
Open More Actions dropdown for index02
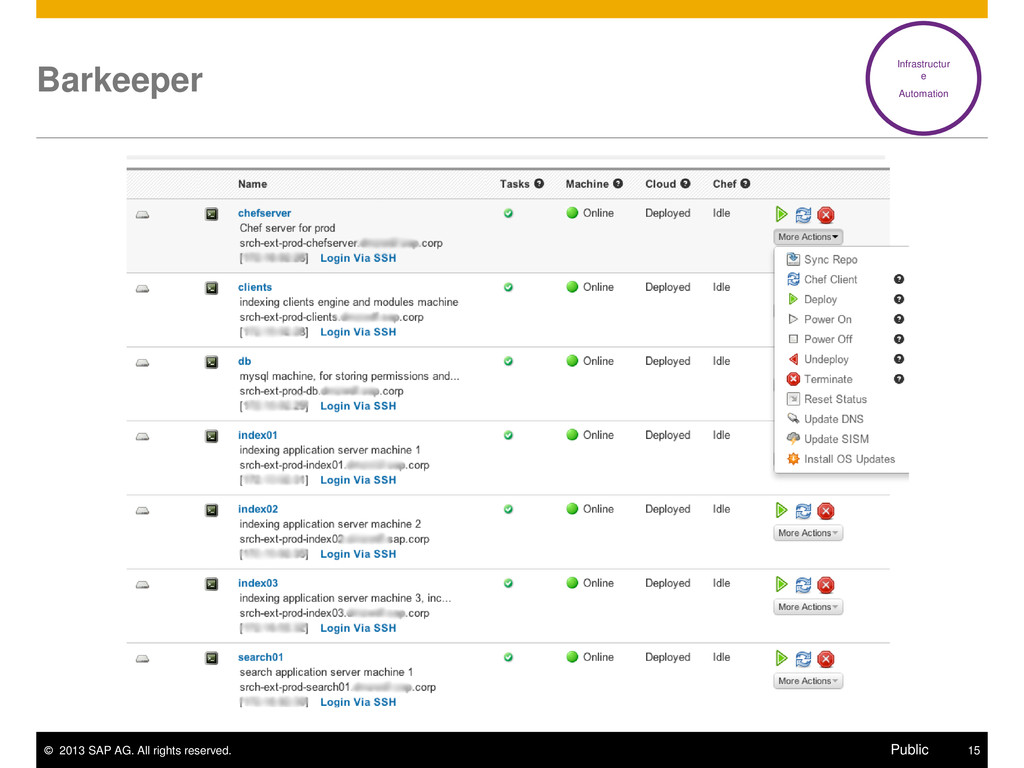click(808, 533)
